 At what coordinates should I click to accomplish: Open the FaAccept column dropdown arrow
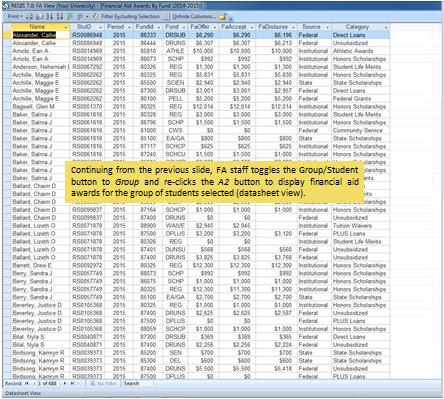(252, 27)
